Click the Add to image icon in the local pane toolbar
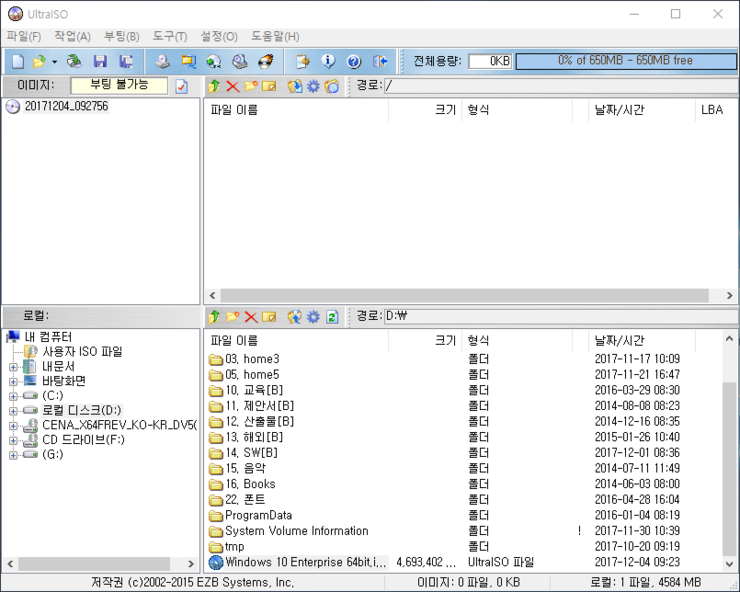Viewport: 740px width, 592px height. coord(295,317)
